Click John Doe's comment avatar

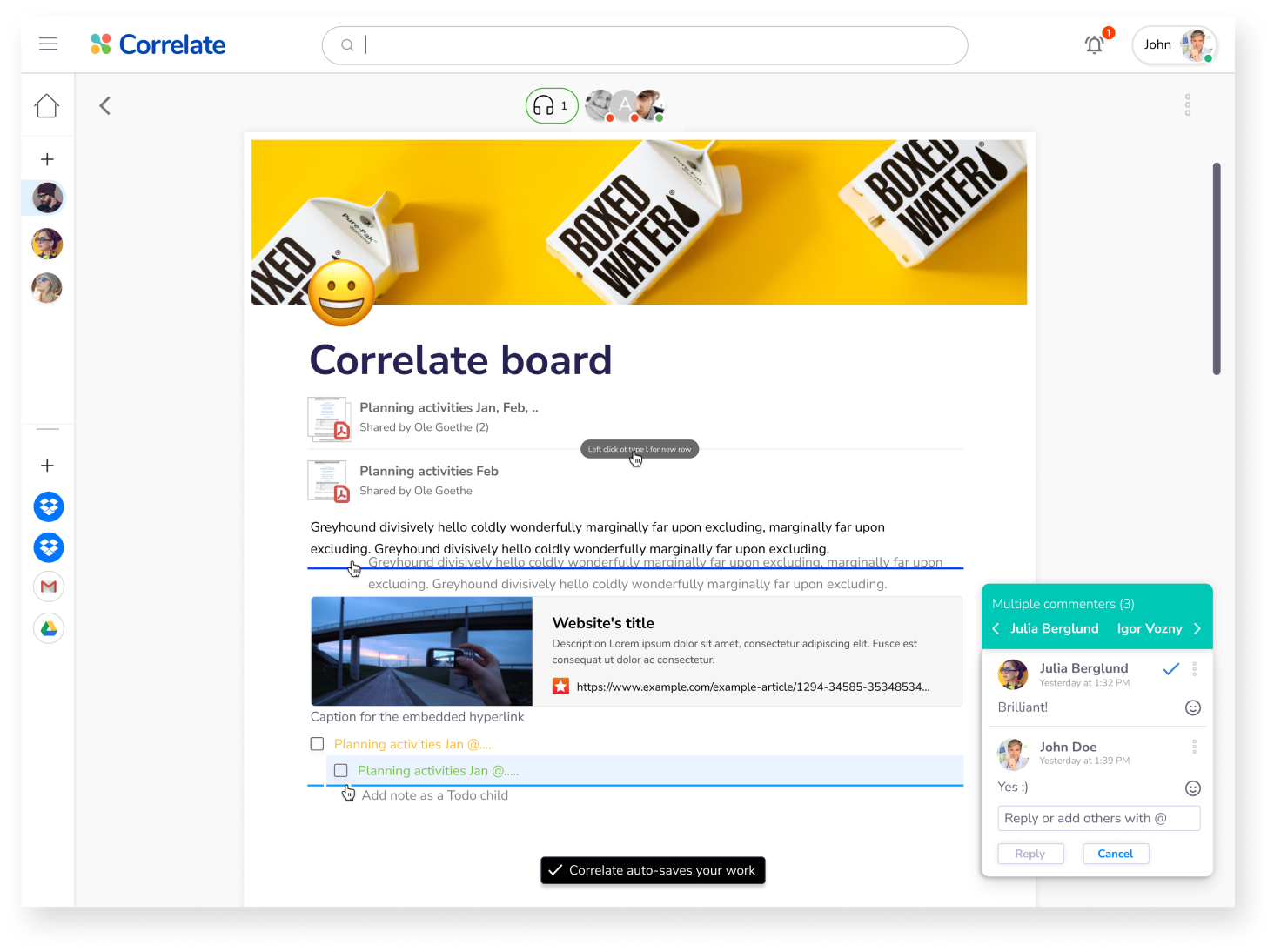[1013, 754]
